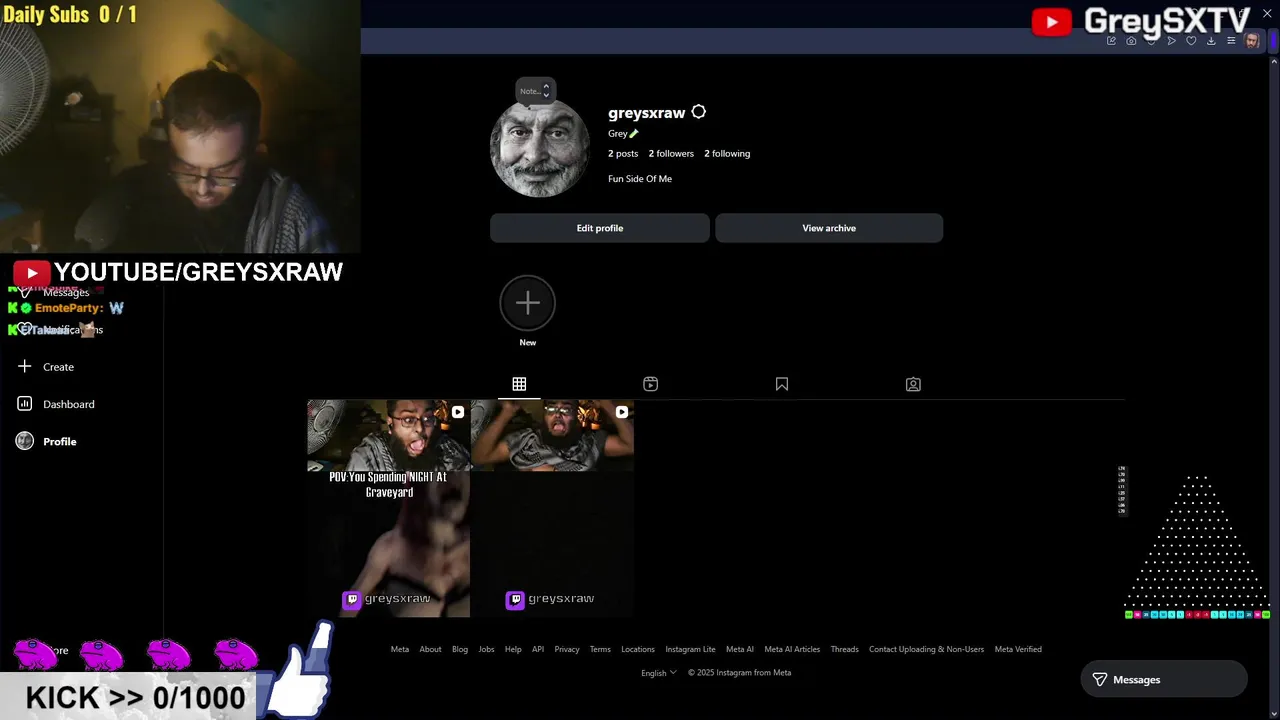Screen dimensions: 1280x720
Task: Click Edit profile button
Action: pyautogui.click(x=600, y=228)
